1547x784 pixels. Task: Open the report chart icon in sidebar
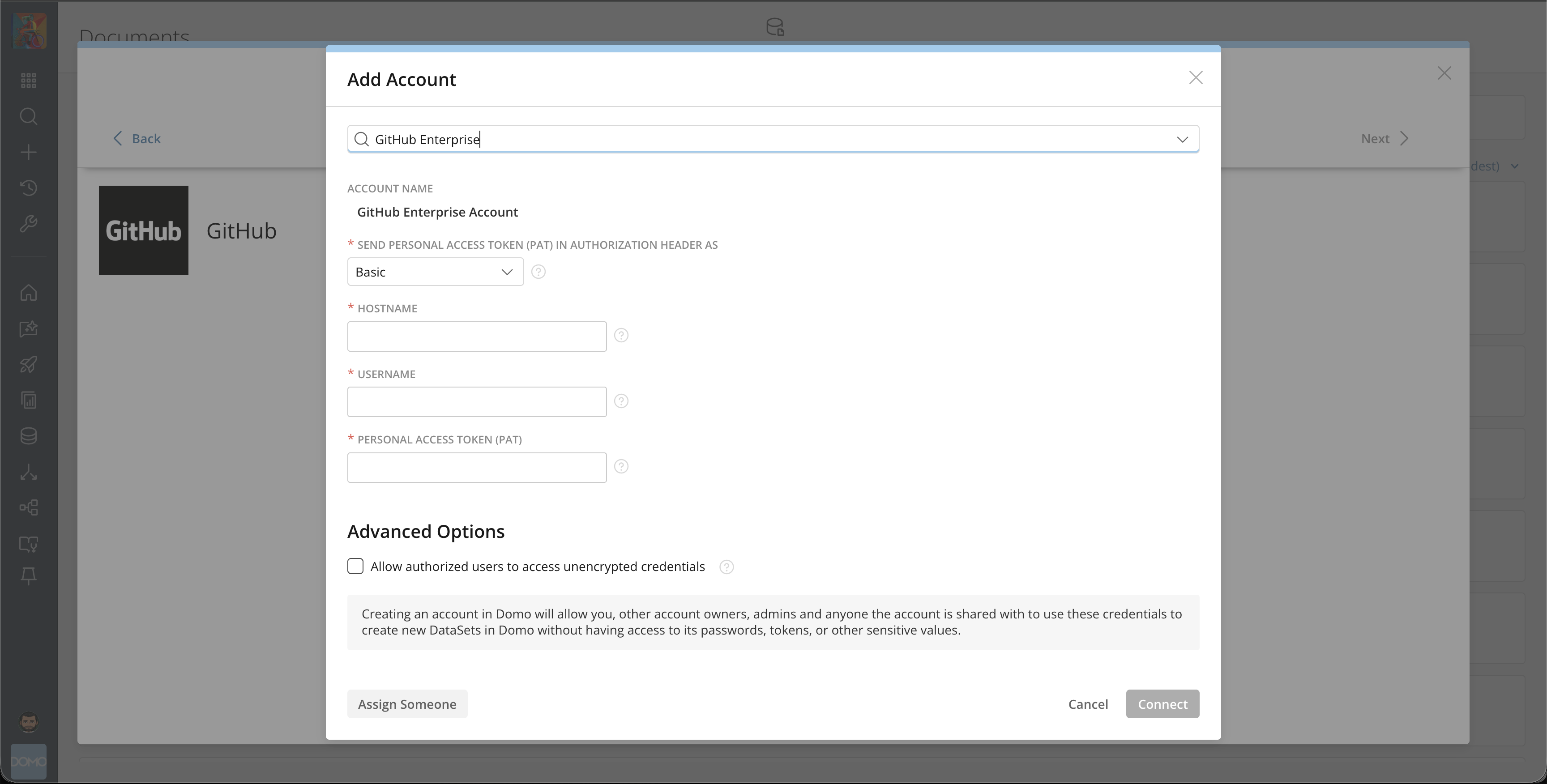point(29,401)
